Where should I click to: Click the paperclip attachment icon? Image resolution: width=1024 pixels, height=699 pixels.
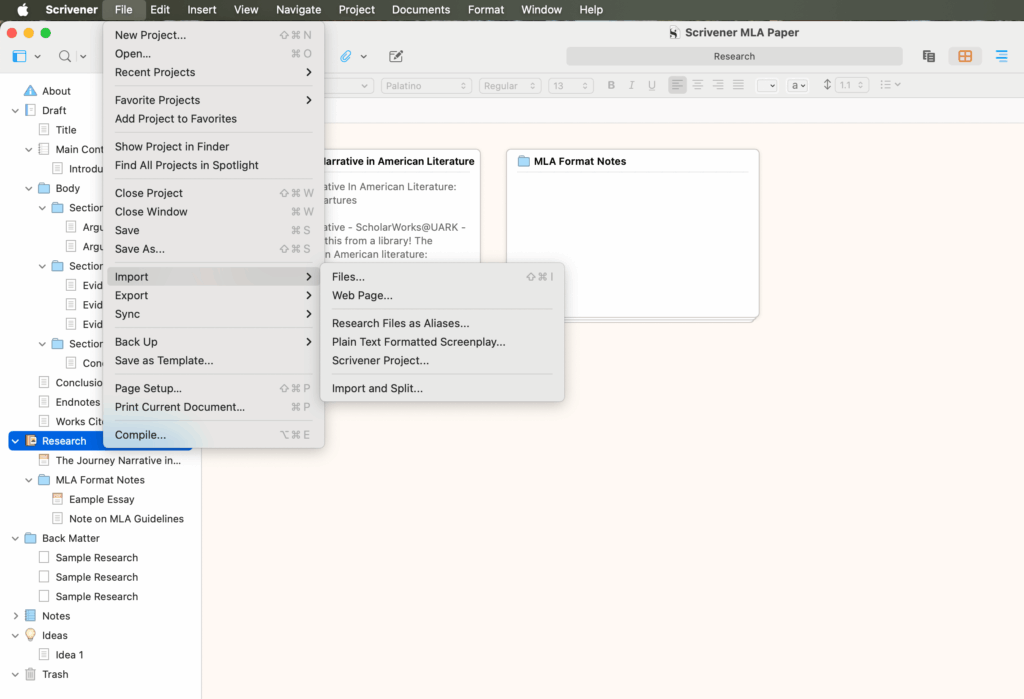[345, 56]
